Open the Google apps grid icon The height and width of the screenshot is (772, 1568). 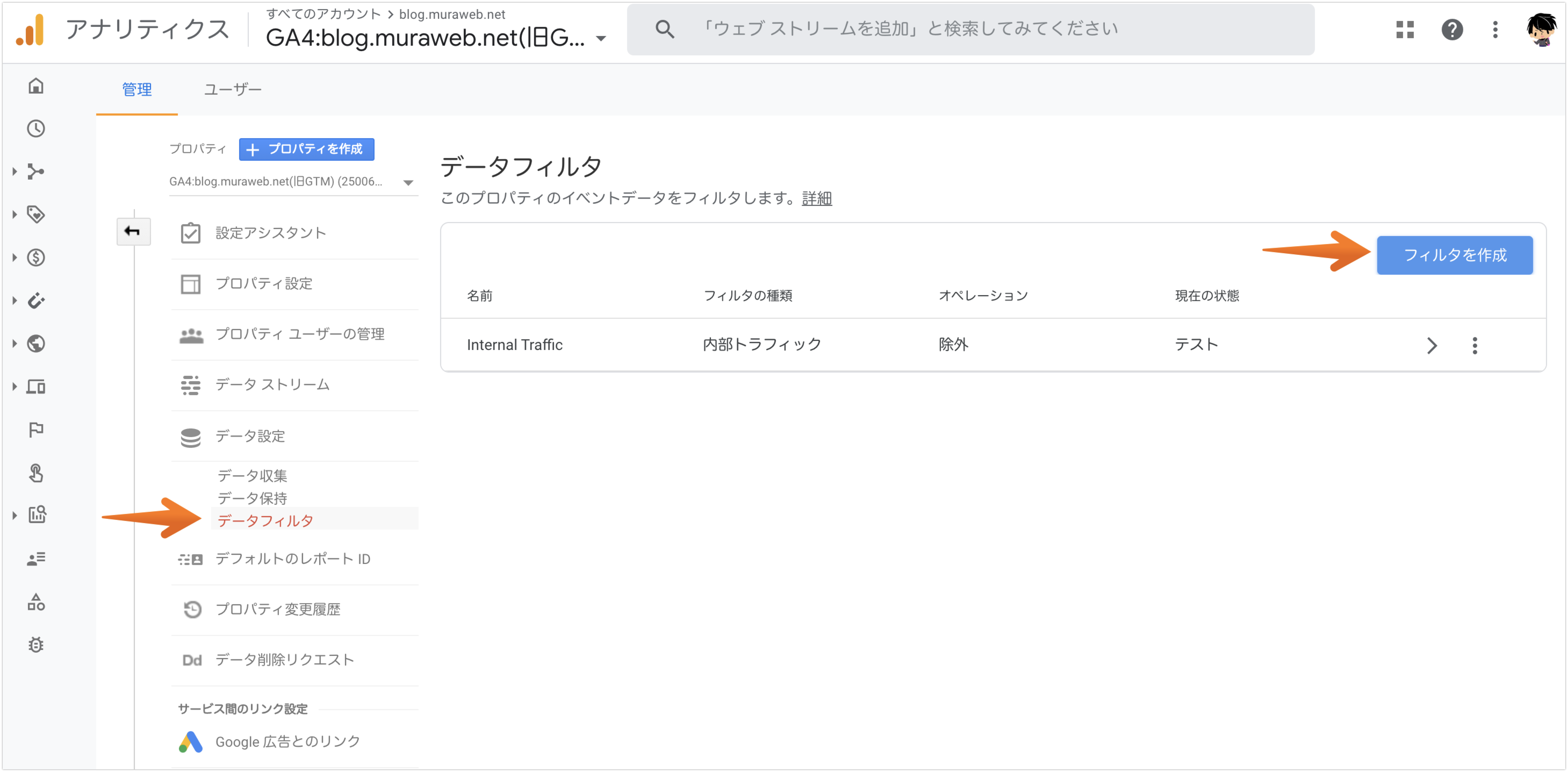(x=1405, y=29)
